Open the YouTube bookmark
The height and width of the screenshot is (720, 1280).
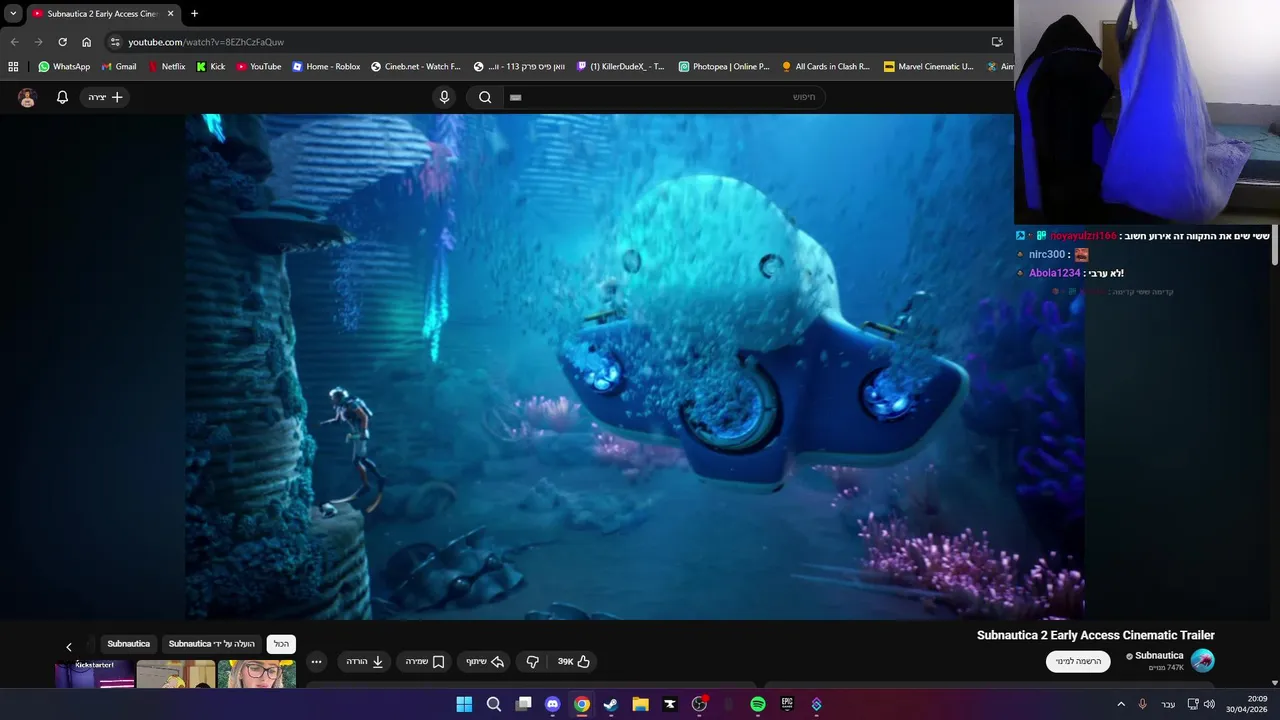[x=259, y=67]
